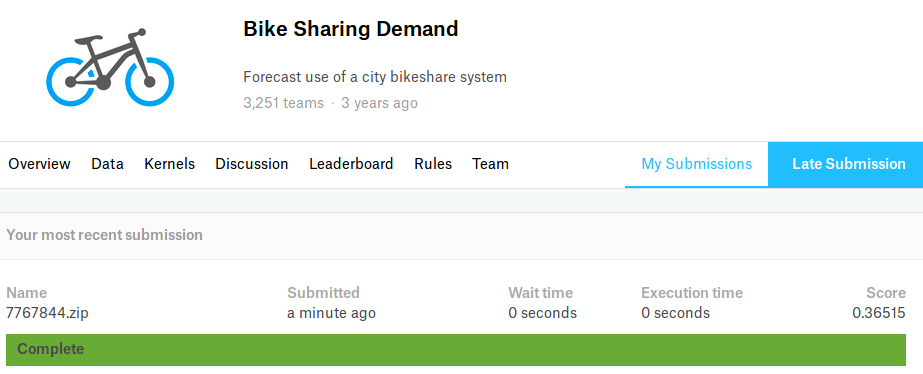Click the Submitted column header

click(x=323, y=293)
